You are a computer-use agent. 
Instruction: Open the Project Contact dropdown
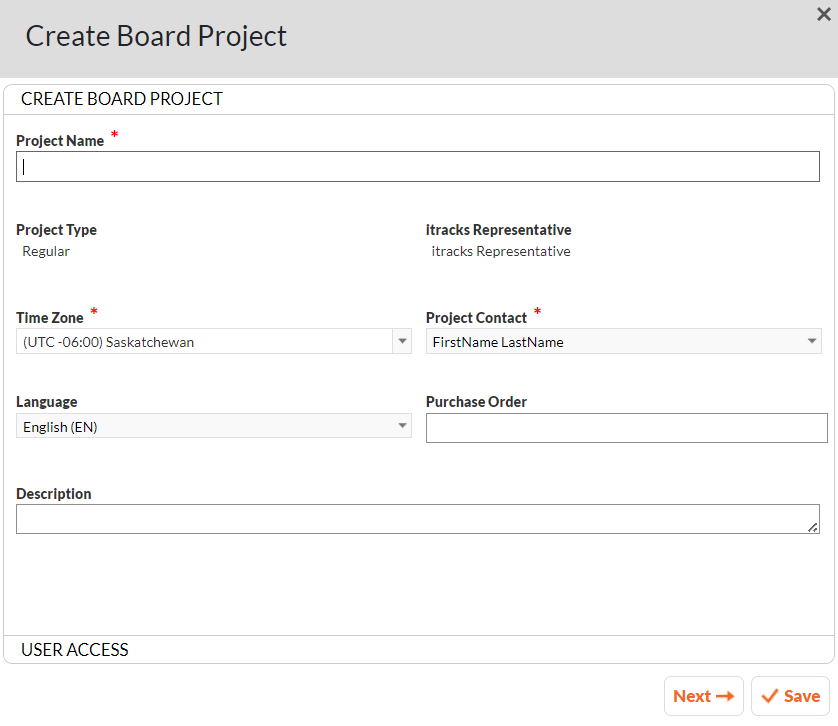[x=623, y=341]
